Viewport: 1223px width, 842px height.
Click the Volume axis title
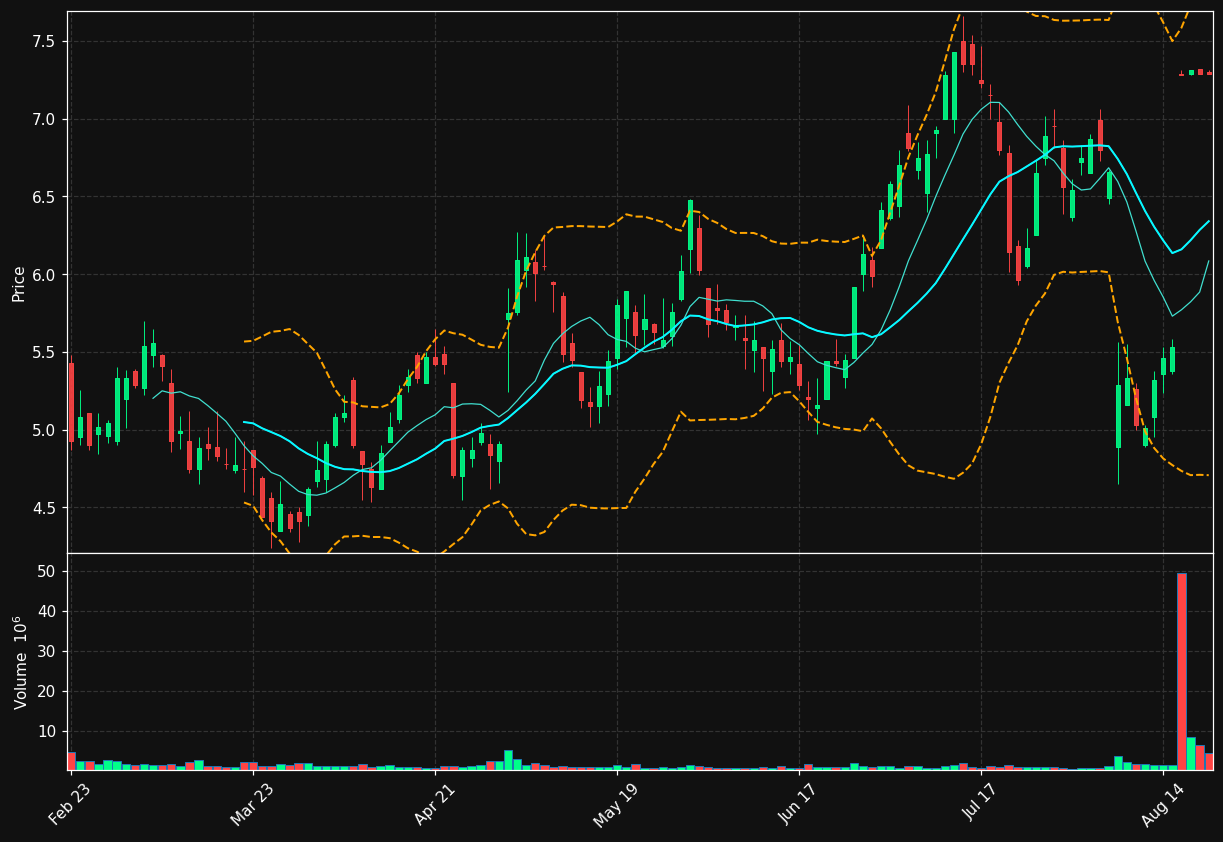click(x=19, y=662)
